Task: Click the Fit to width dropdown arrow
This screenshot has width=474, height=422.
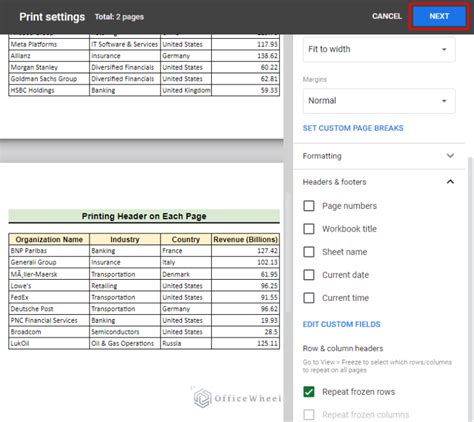Action: click(444, 49)
